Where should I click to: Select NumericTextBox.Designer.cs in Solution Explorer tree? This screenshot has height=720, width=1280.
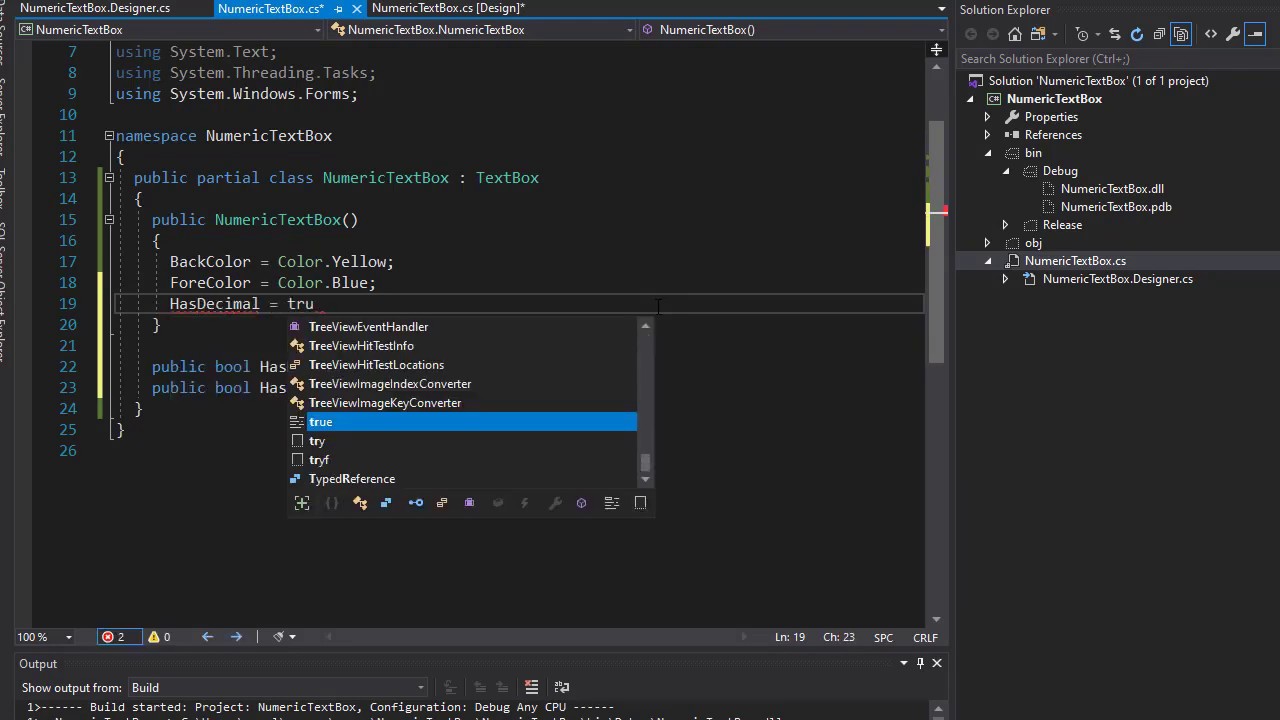pyautogui.click(x=1118, y=279)
